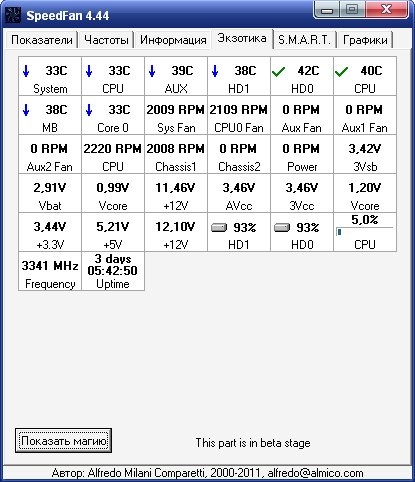Click the 3Vsb 3,42V cell

pos(365,154)
